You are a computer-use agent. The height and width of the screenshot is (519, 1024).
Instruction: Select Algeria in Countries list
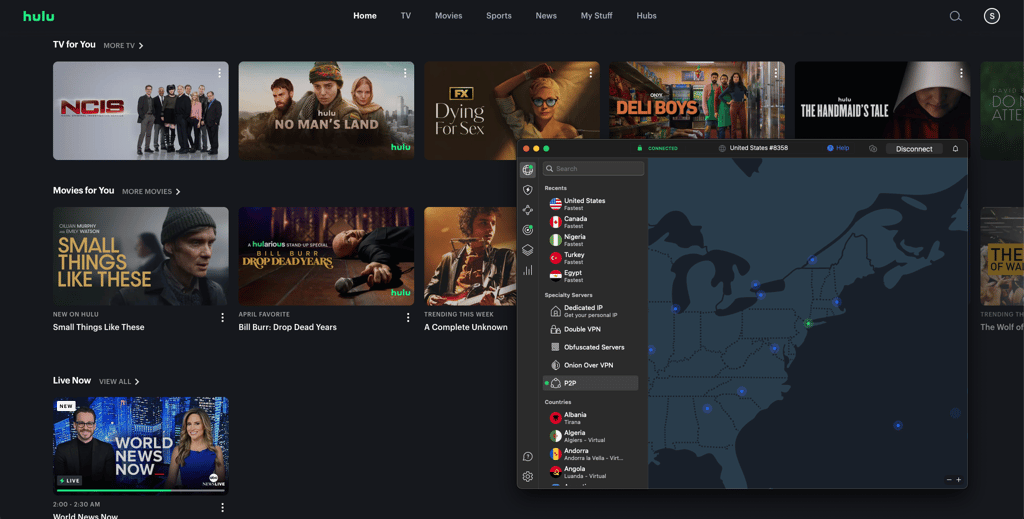point(590,436)
